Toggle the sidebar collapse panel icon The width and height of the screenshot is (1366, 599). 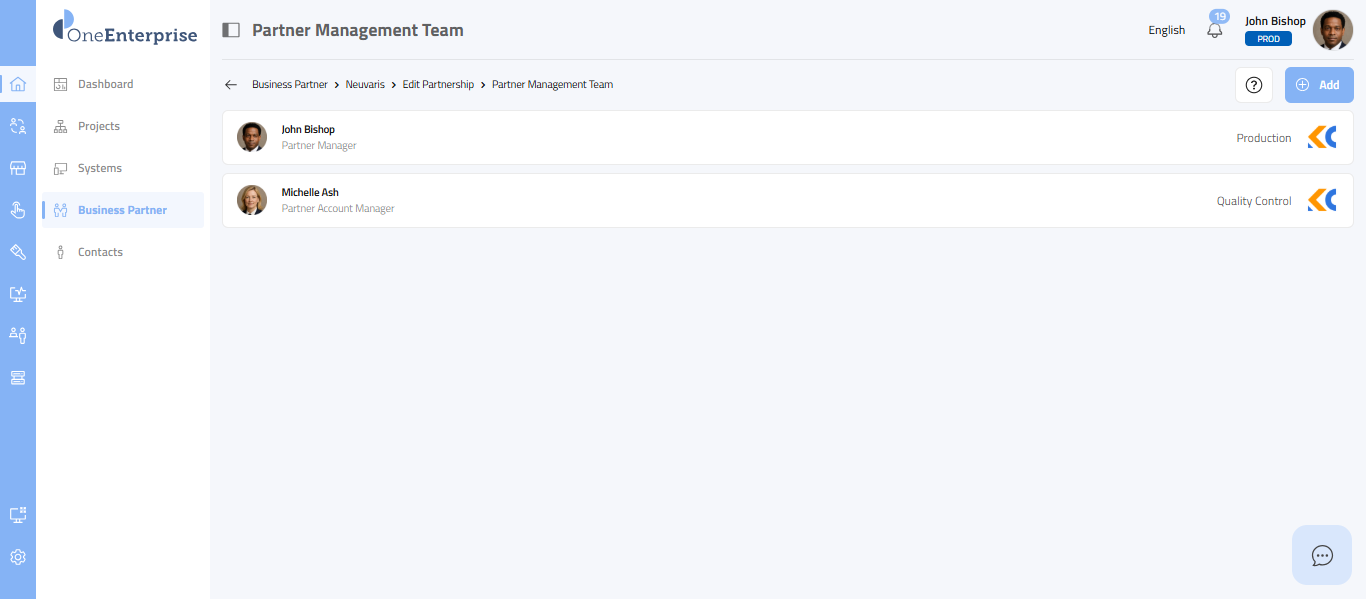pos(231,30)
